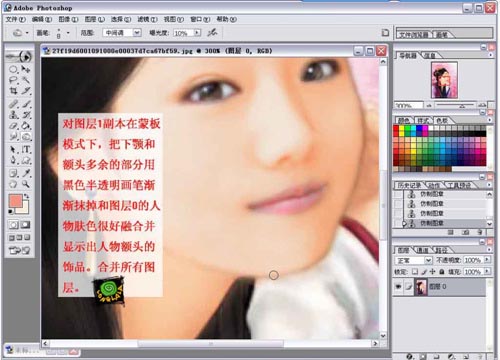500x360 pixels.
Task: Click the 图层 0 layer thumbnail
Action: pyautogui.click(x=421, y=287)
